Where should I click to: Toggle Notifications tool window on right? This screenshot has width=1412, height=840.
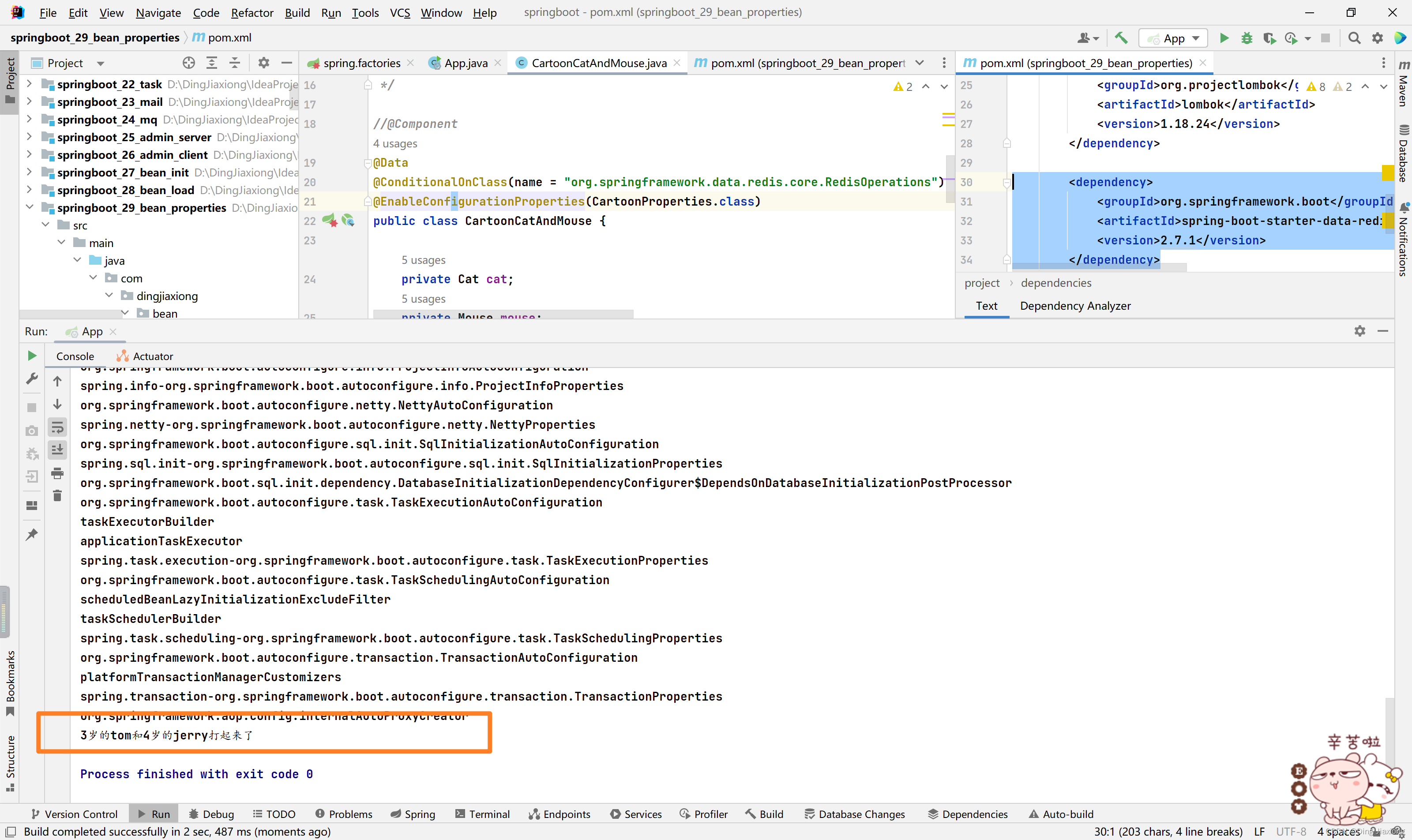point(1404,240)
